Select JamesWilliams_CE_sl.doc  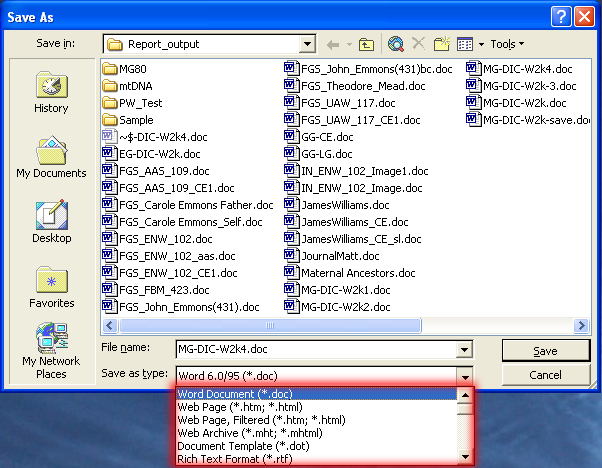(x=353, y=239)
